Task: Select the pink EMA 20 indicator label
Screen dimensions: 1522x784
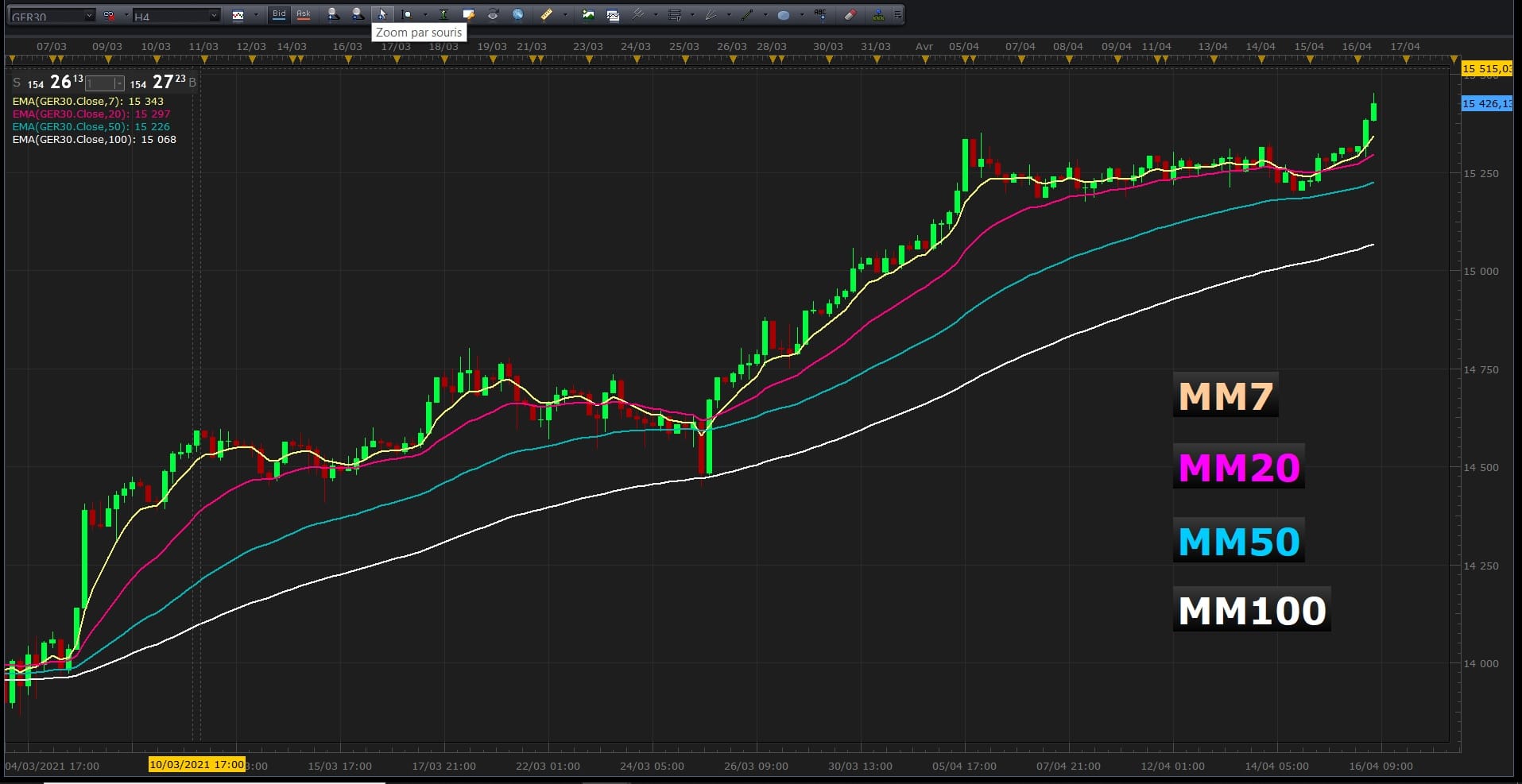Action: 91,114
